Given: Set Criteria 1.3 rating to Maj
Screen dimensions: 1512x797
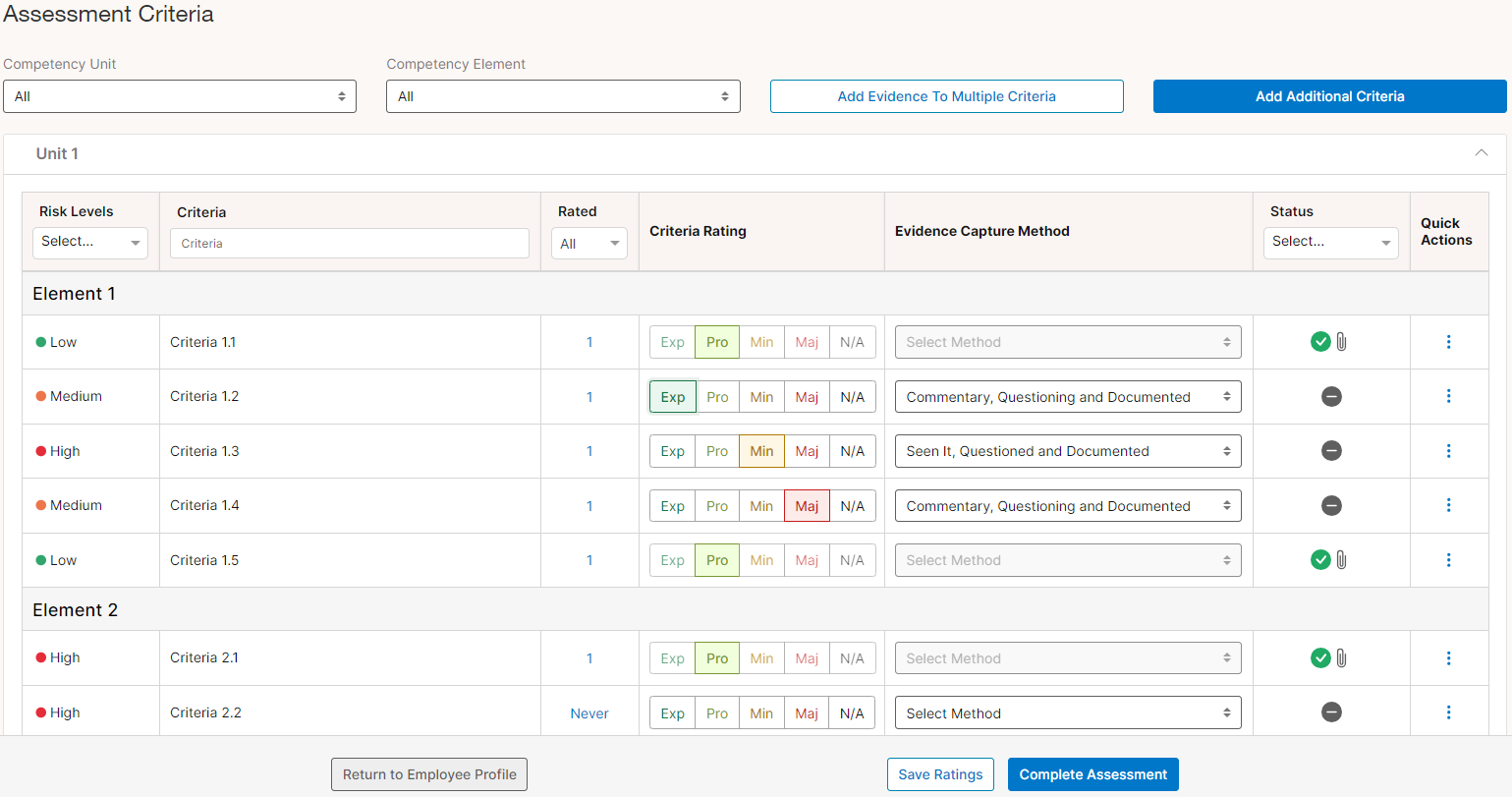Looking at the screenshot, I should click(x=807, y=451).
